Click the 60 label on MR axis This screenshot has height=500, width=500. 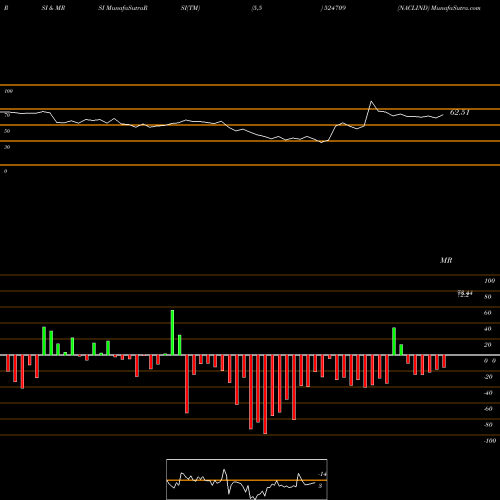pos(488,313)
